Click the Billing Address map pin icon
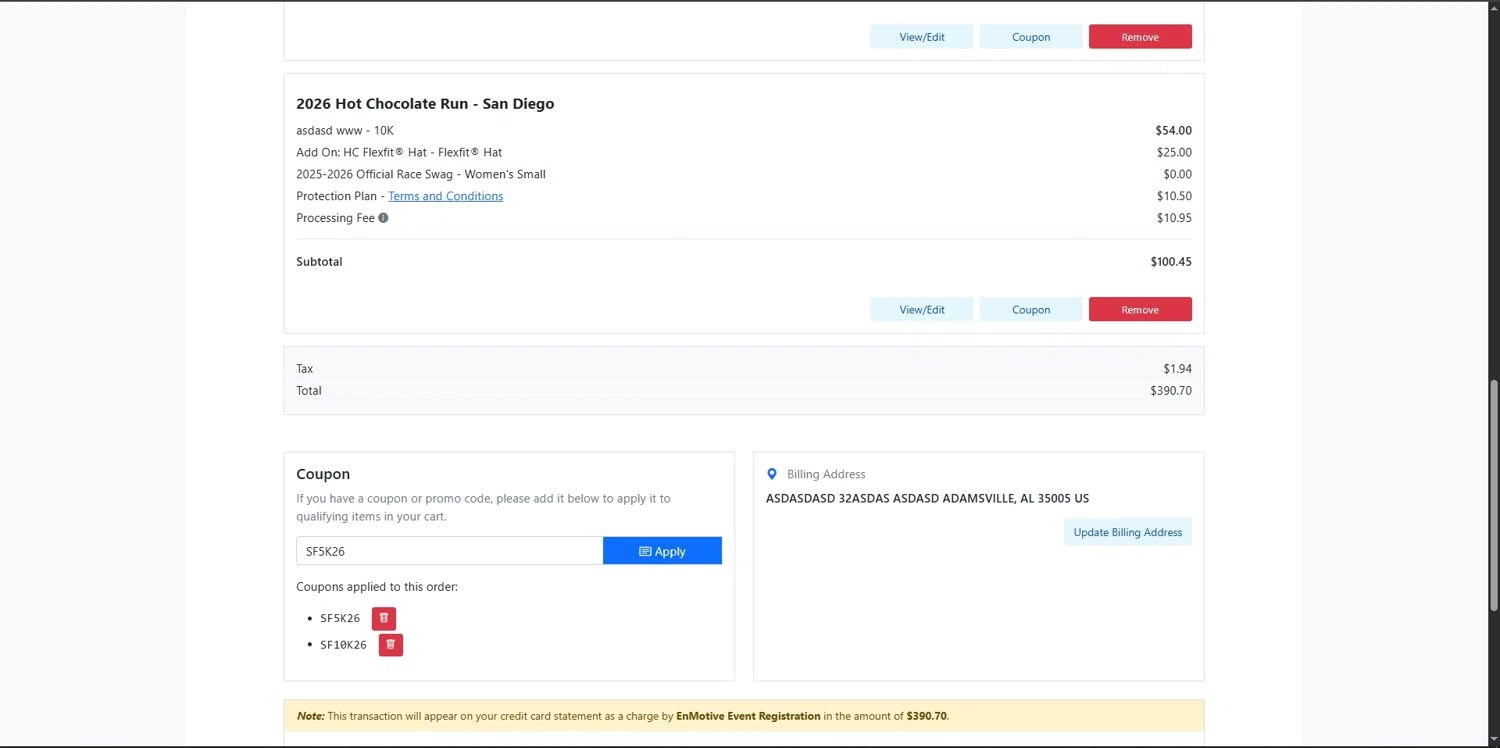The image size is (1500, 748). click(x=771, y=474)
